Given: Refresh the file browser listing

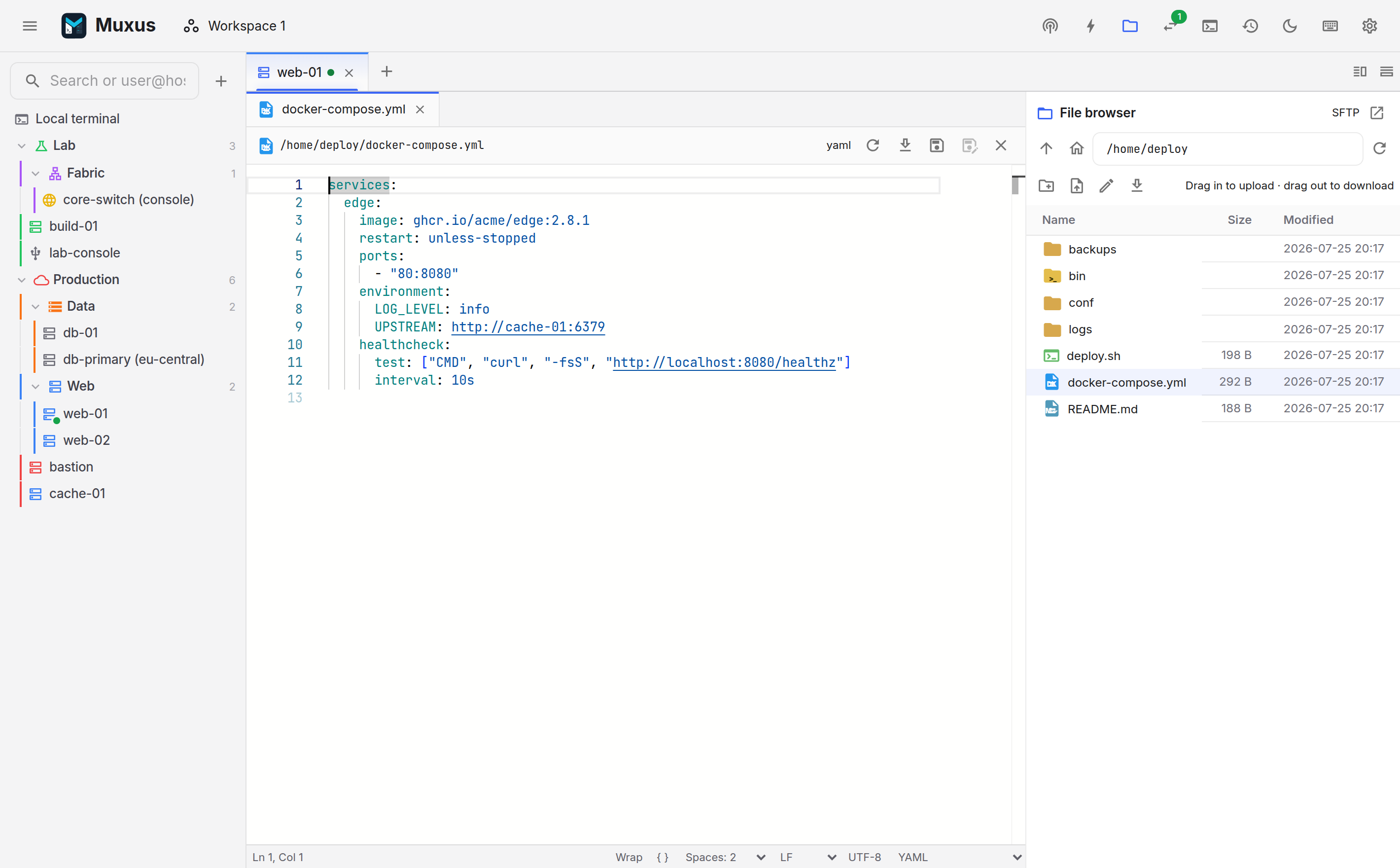Looking at the screenshot, I should click(1379, 148).
